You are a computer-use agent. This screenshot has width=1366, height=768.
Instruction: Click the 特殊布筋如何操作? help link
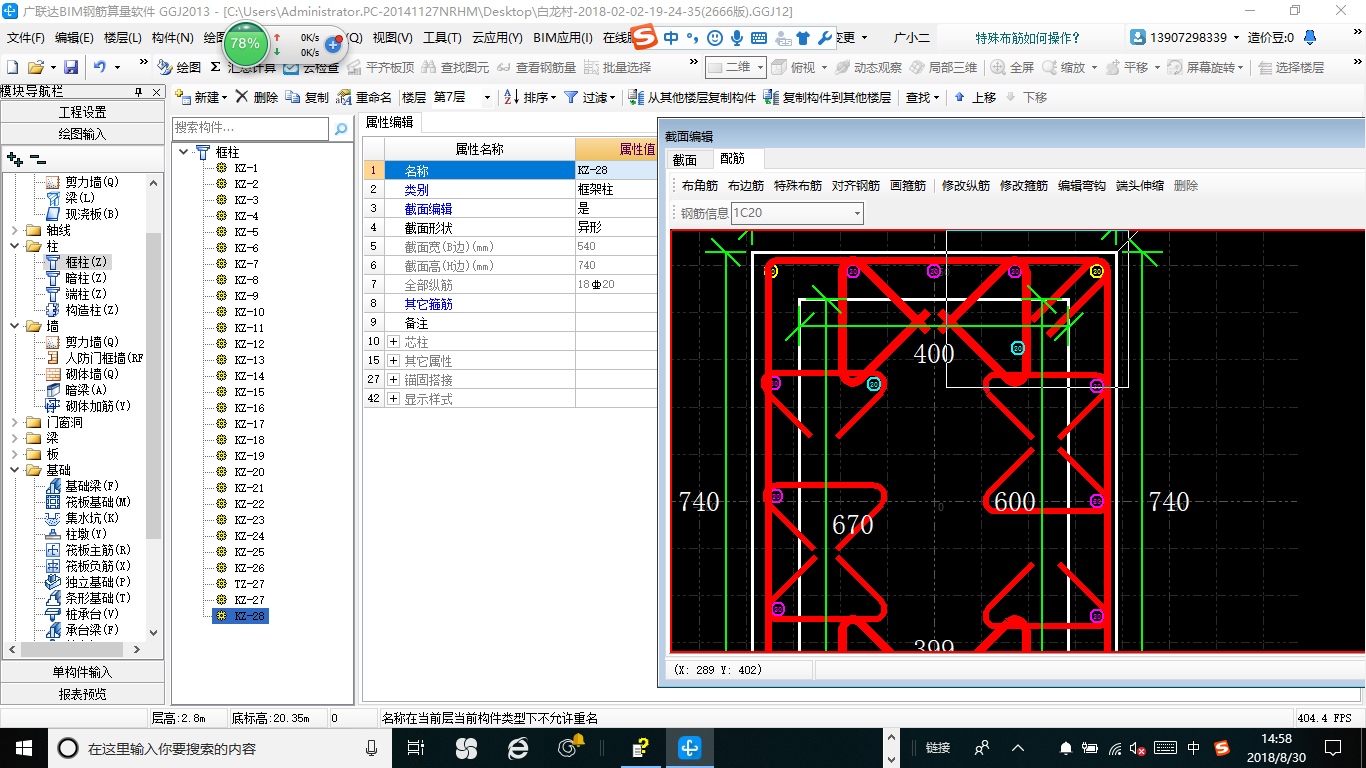click(x=1028, y=38)
